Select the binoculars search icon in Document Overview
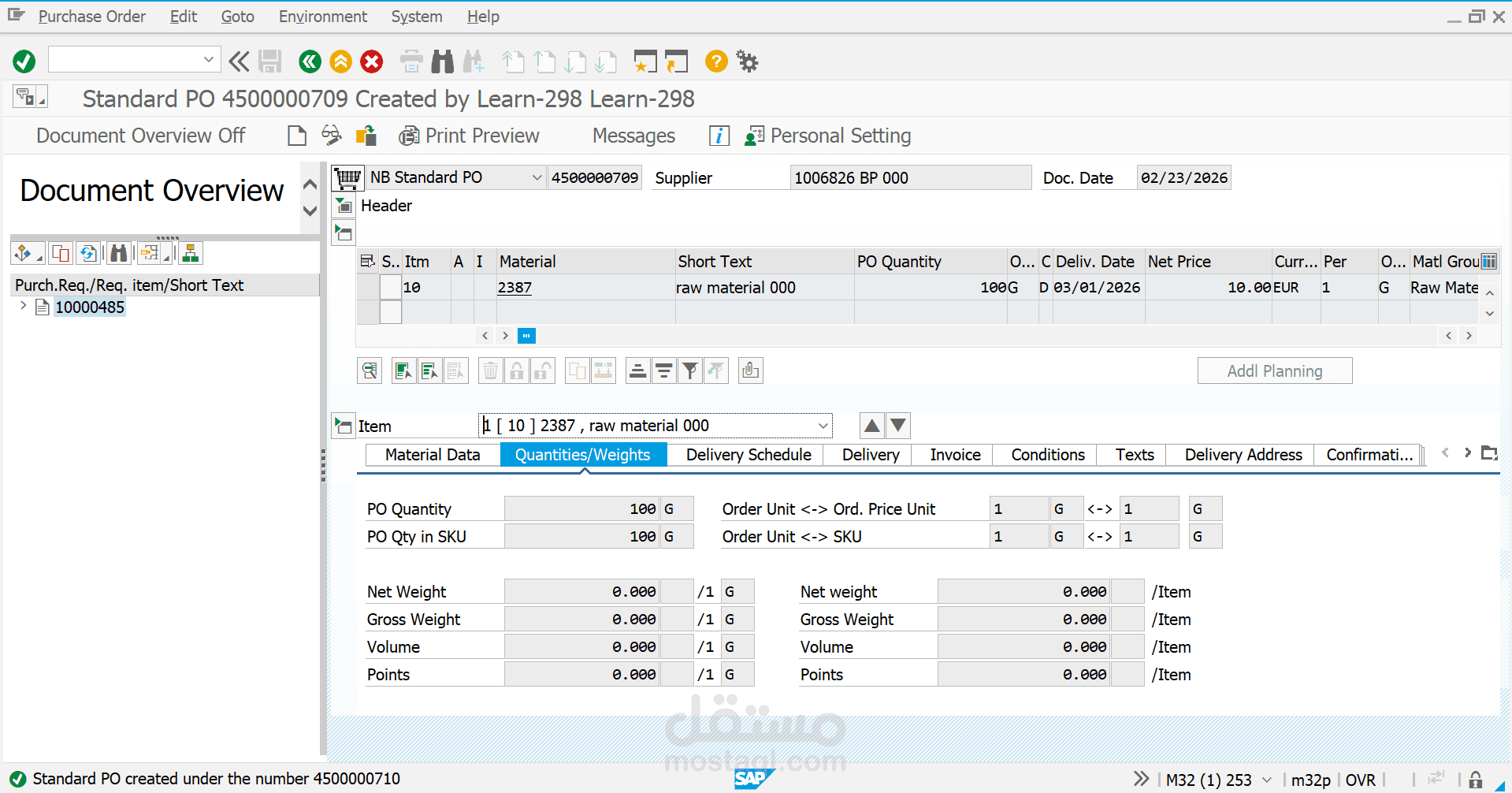This screenshot has width=1512, height=793. coord(118,252)
